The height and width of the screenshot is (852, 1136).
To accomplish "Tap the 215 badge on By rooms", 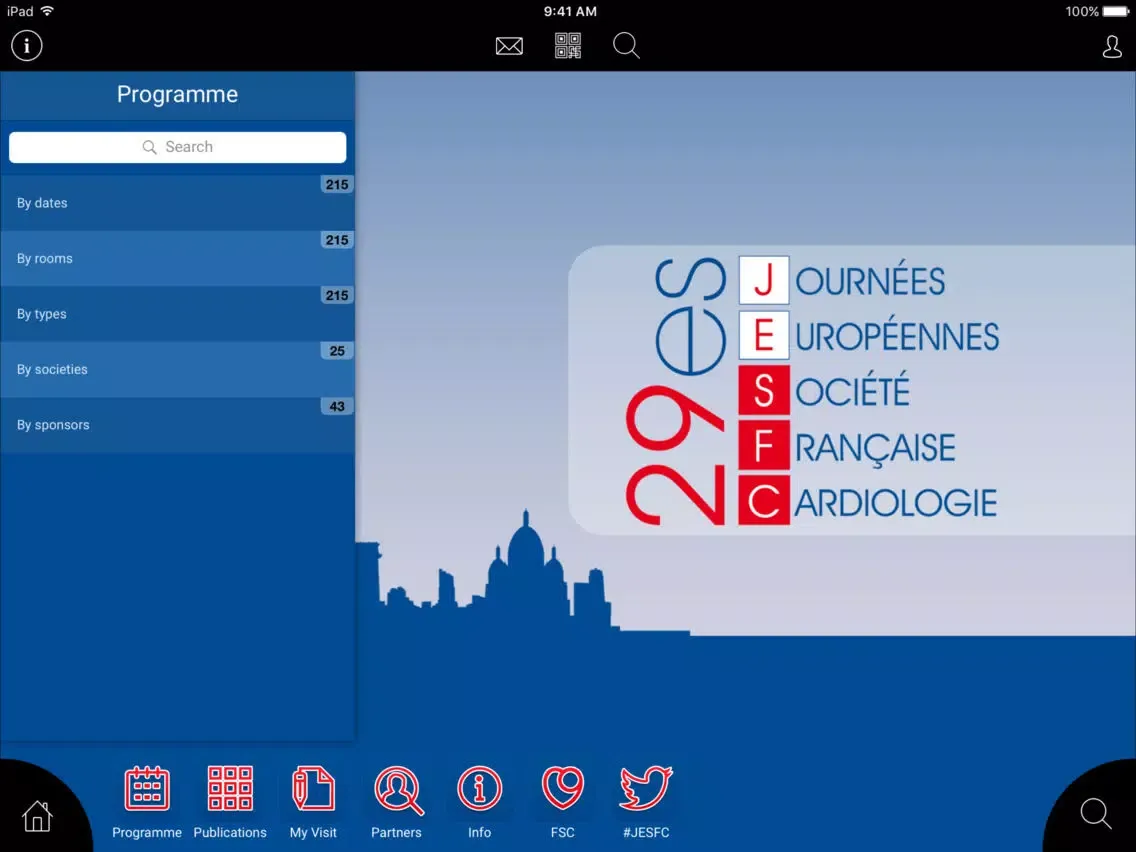I will click(337, 240).
